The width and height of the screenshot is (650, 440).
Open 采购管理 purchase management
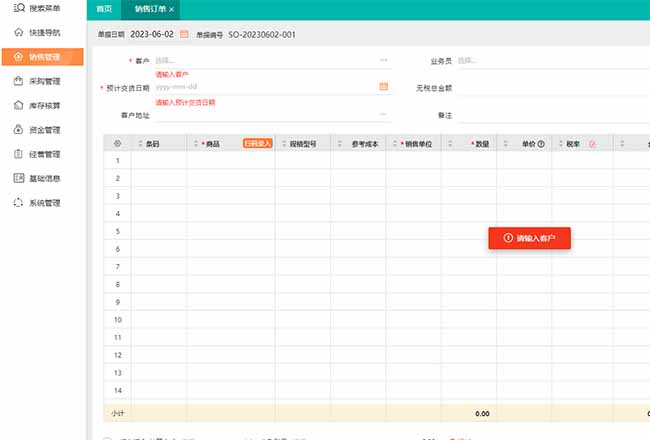tap(44, 81)
